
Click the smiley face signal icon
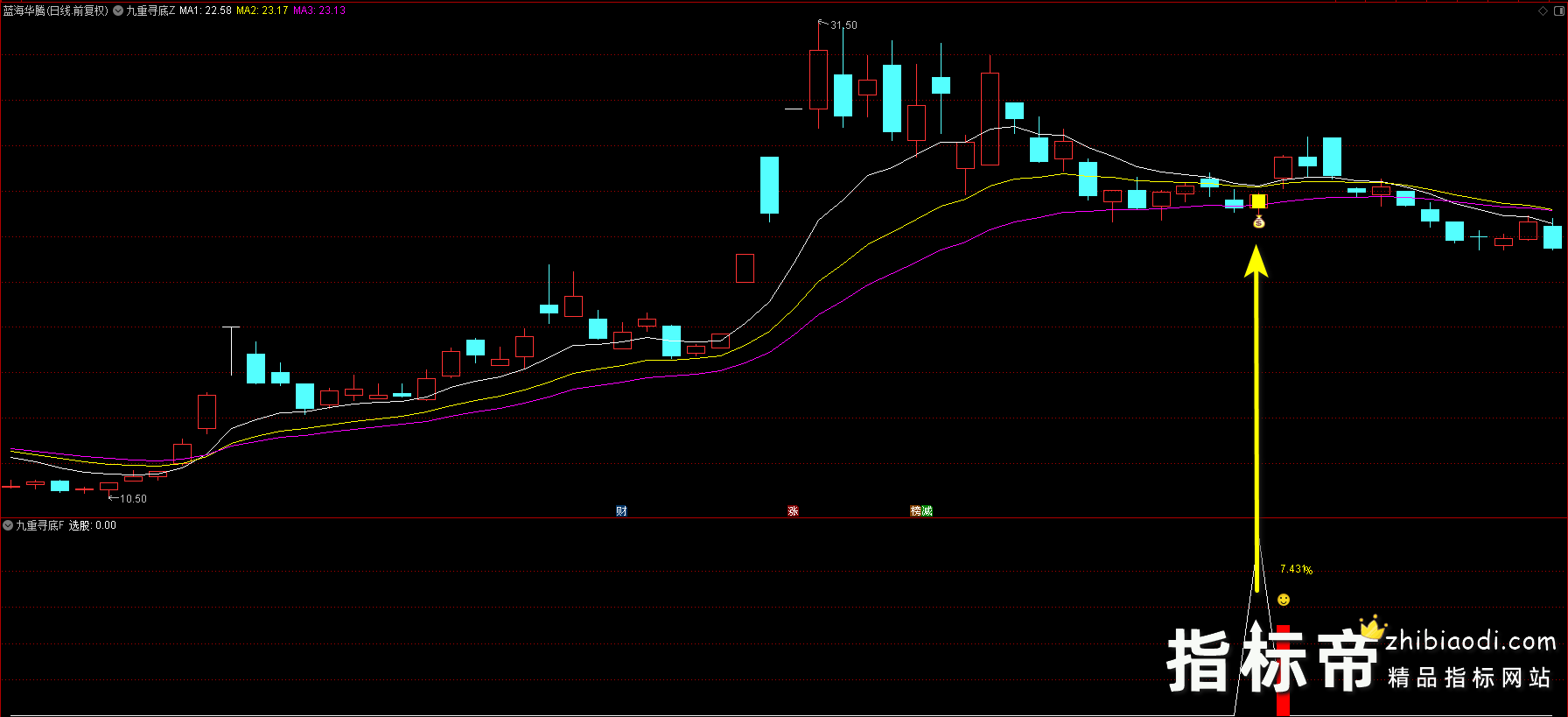(x=1284, y=600)
